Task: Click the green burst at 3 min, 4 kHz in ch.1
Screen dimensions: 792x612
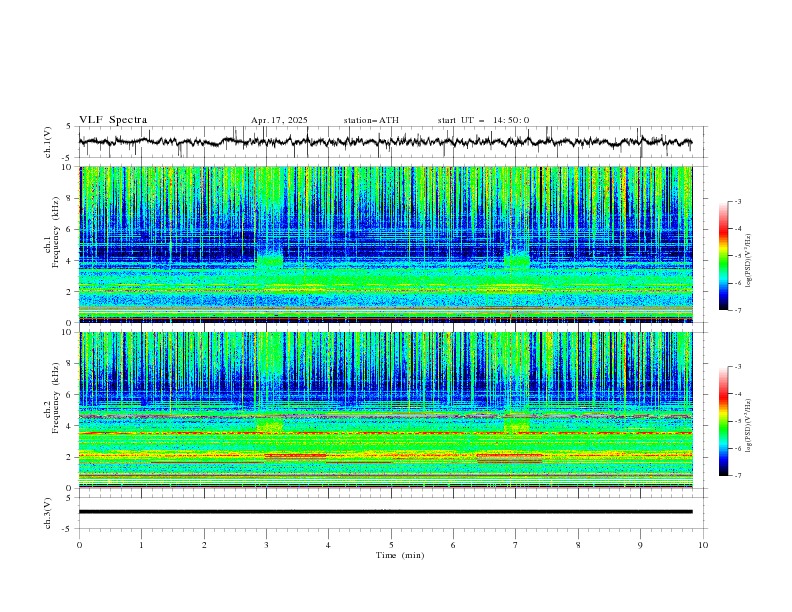Action: coord(269,261)
